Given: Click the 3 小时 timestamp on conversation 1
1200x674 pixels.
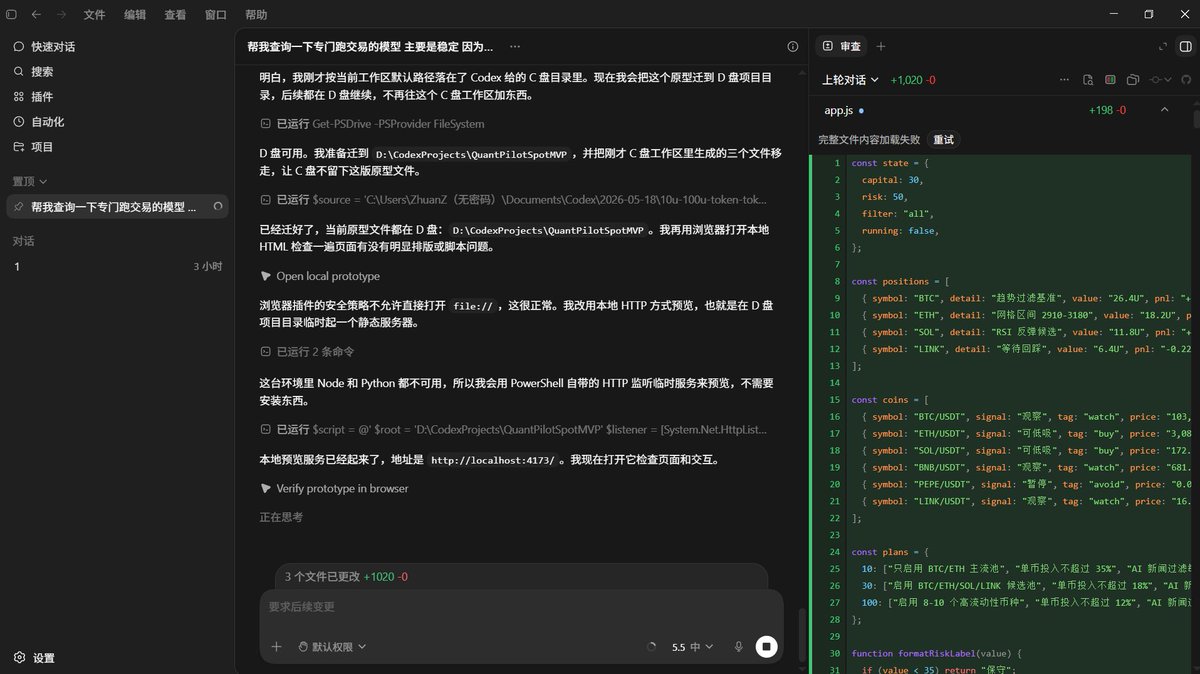Looking at the screenshot, I should pos(208,266).
